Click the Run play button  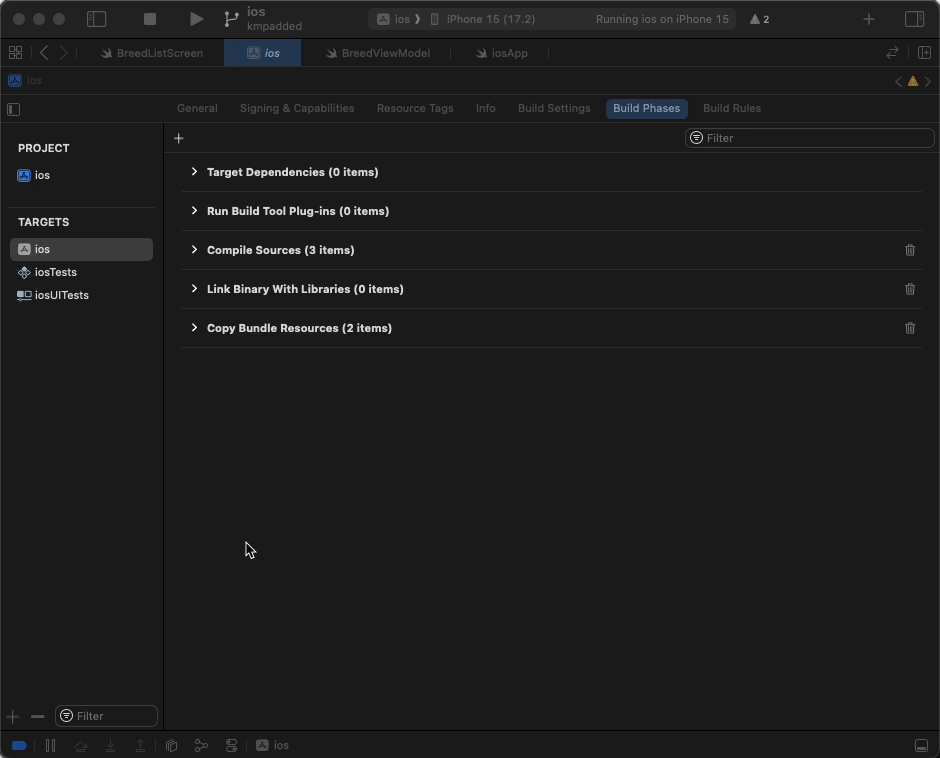[x=196, y=19]
